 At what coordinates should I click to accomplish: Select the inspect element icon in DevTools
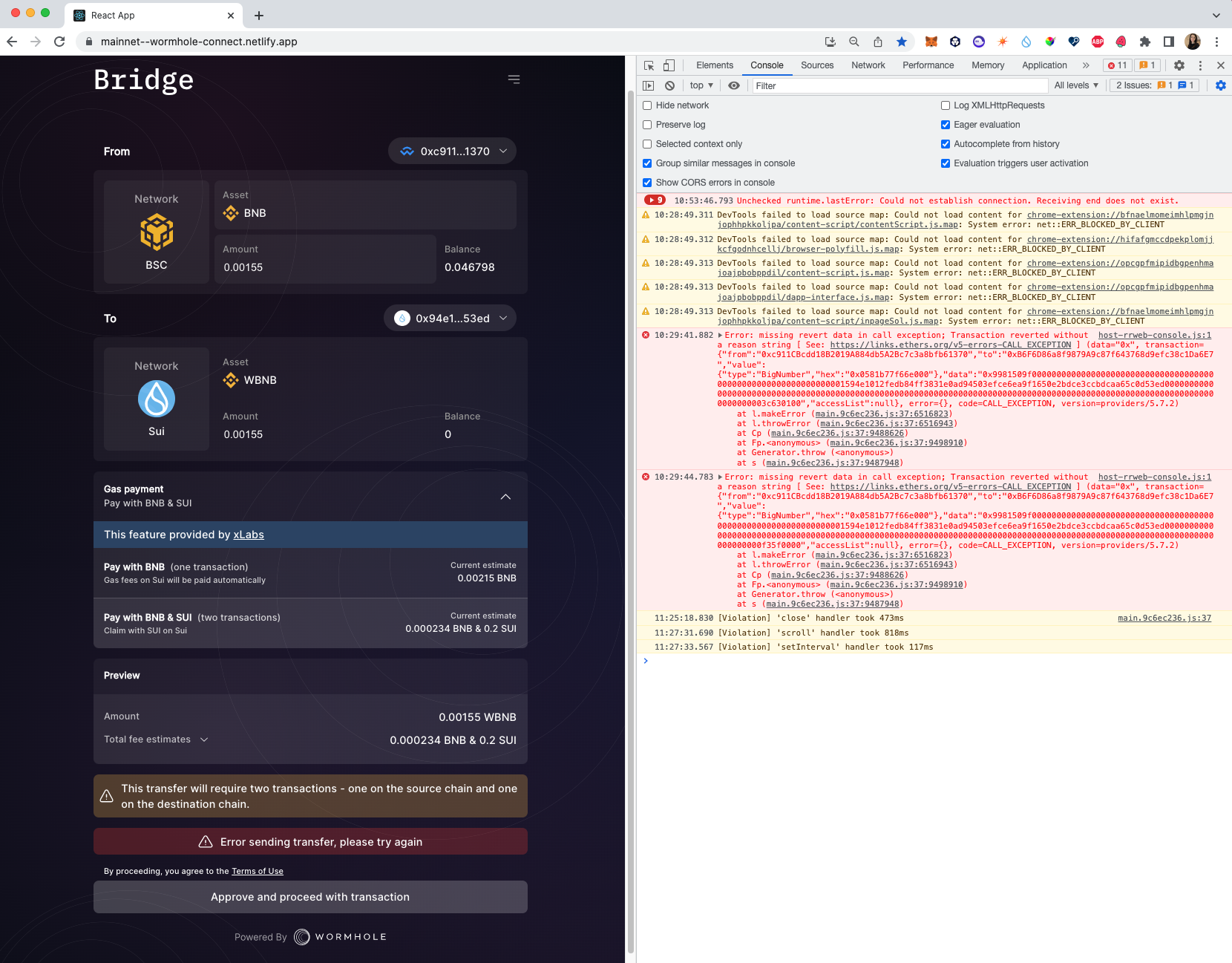pyautogui.click(x=648, y=65)
